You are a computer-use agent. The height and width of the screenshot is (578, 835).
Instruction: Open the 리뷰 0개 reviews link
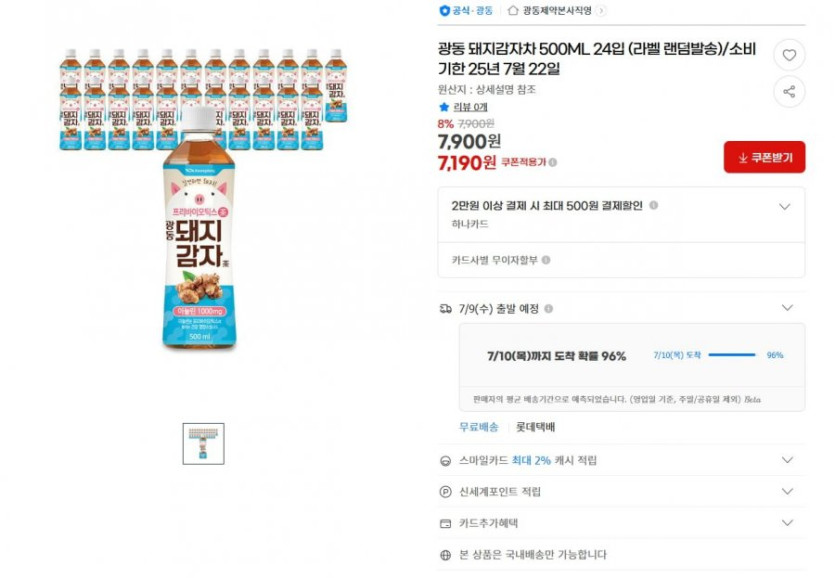pyautogui.click(x=471, y=107)
